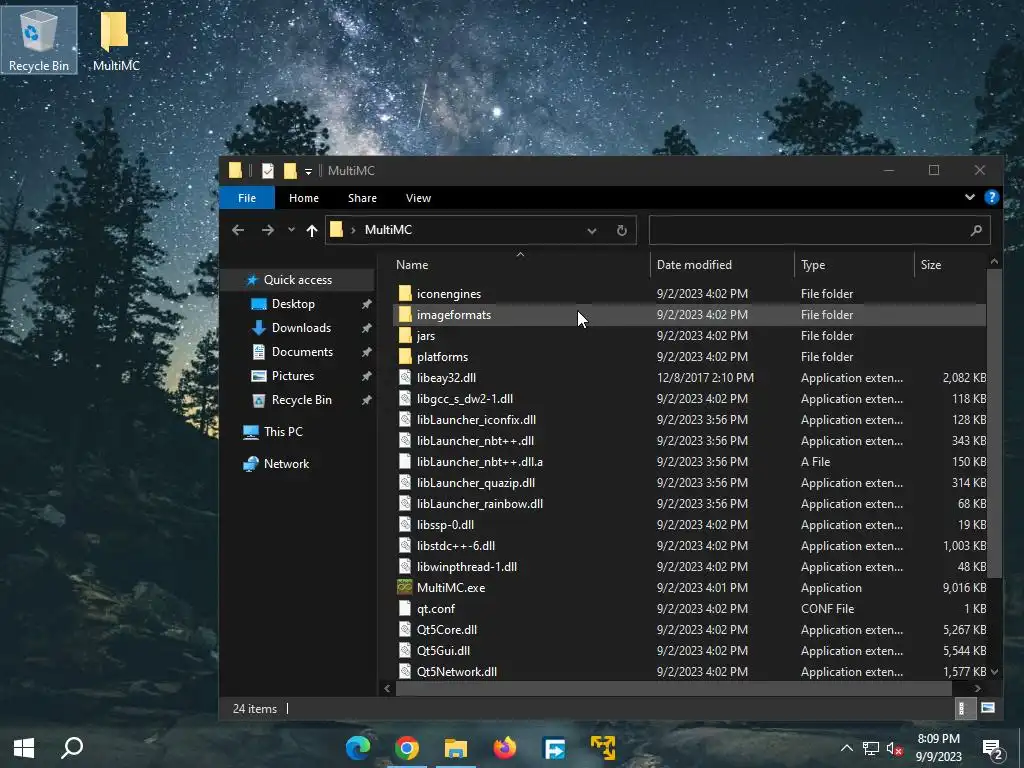Open Downloads in navigation pane
The width and height of the screenshot is (1024, 768).
(301, 328)
